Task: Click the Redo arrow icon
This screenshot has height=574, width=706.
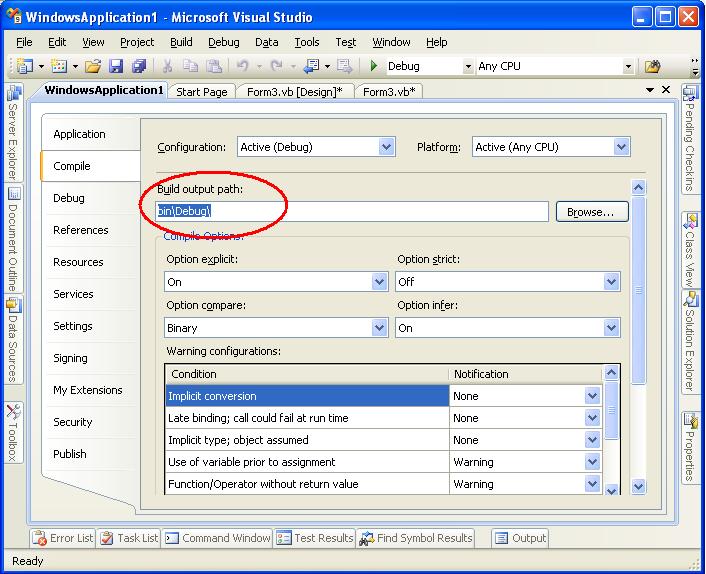Action: (x=276, y=66)
